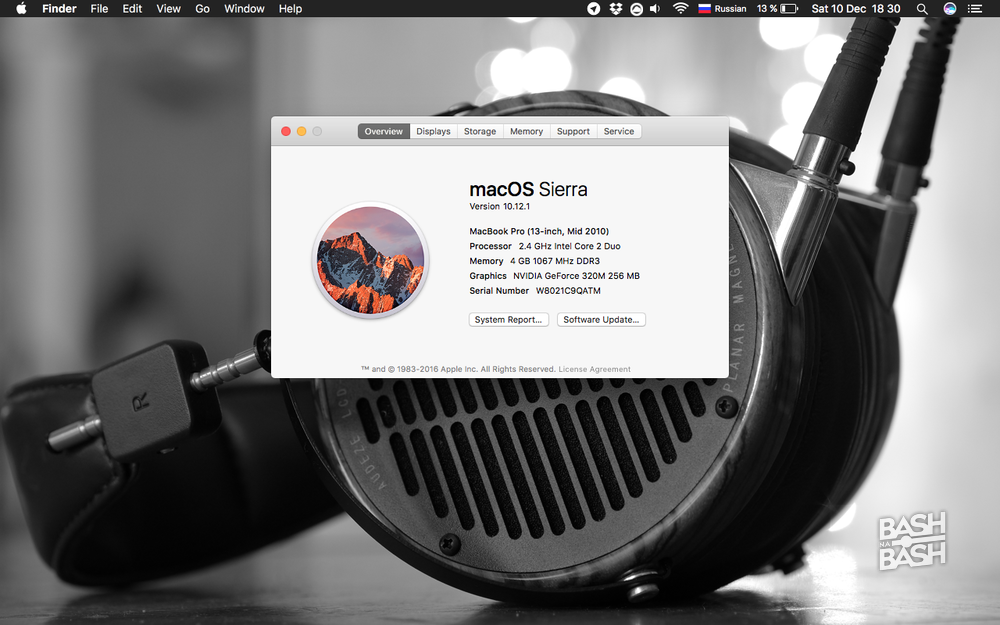
Task: Click the menu bar clock Sat 10 Dec
Action: click(856, 8)
